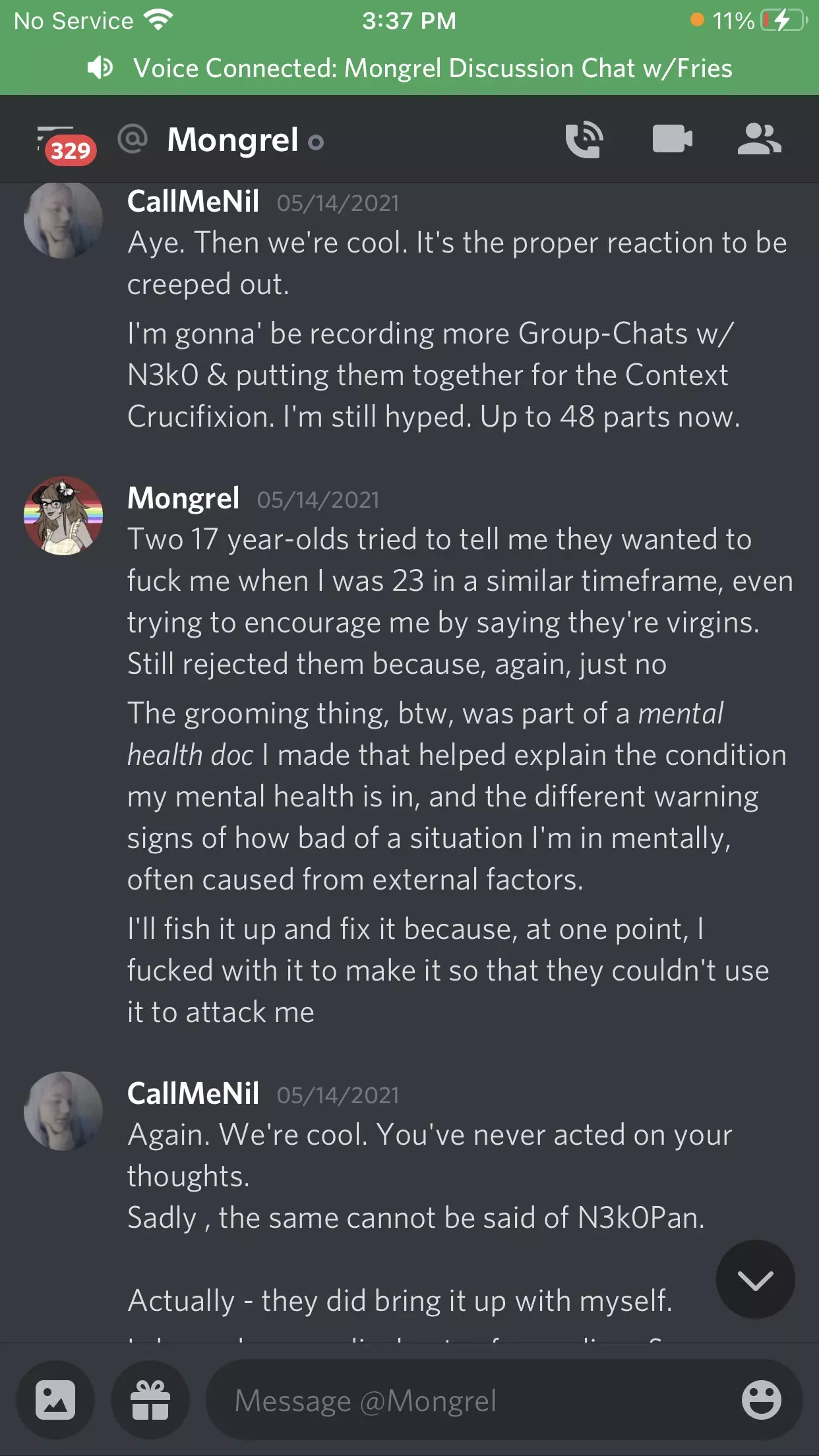Screen dimensions: 819x1456
Task: Tap the image attachment button
Action: (x=55, y=1400)
